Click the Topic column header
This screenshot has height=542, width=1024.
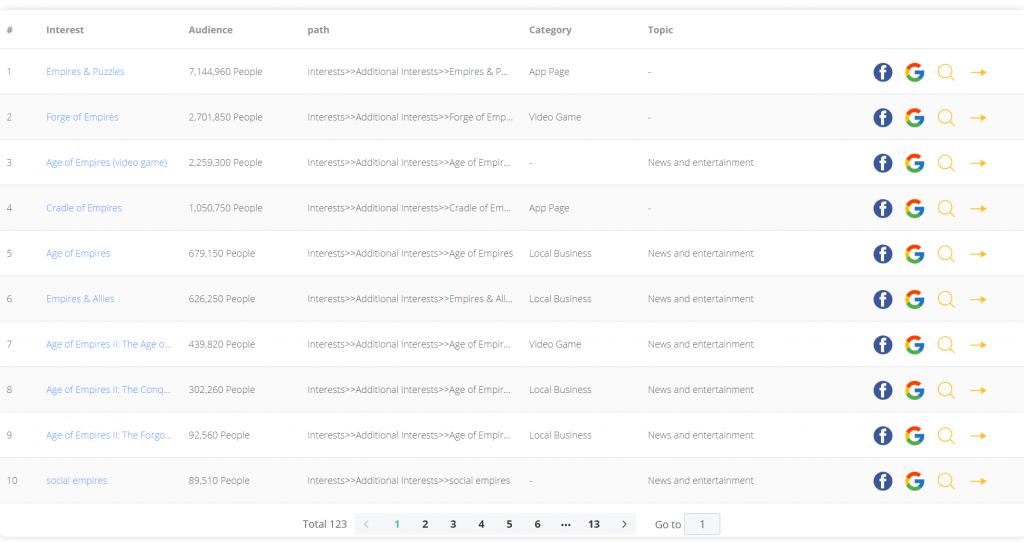coord(660,29)
